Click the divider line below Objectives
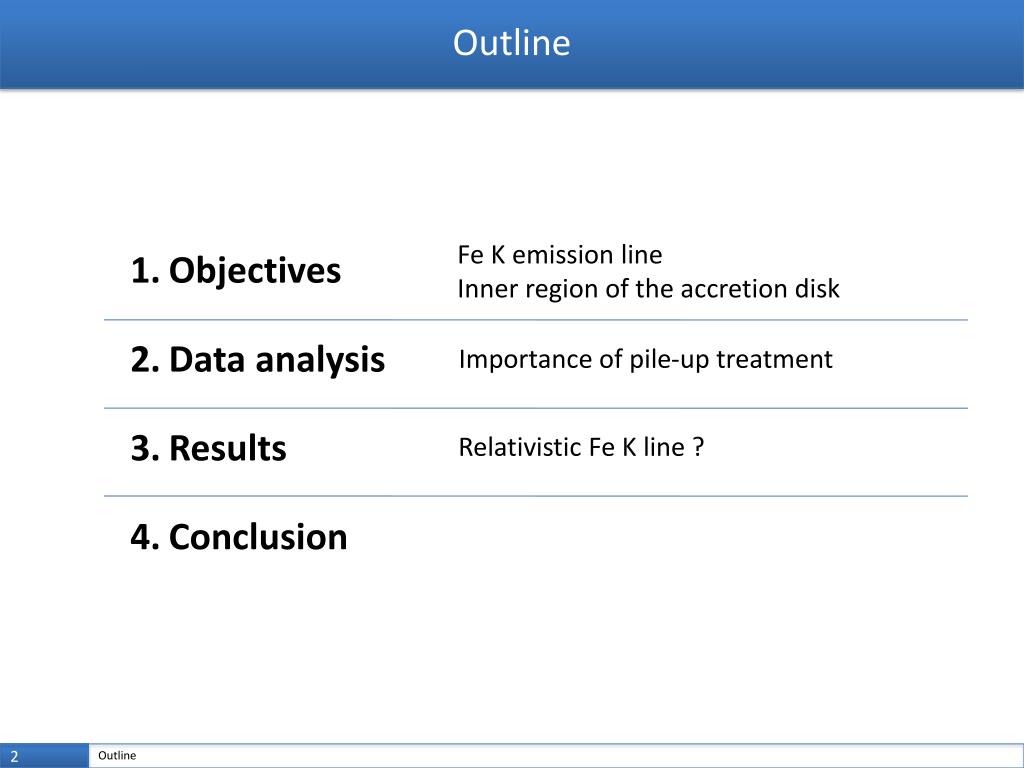The image size is (1024, 768). point(536,320)
